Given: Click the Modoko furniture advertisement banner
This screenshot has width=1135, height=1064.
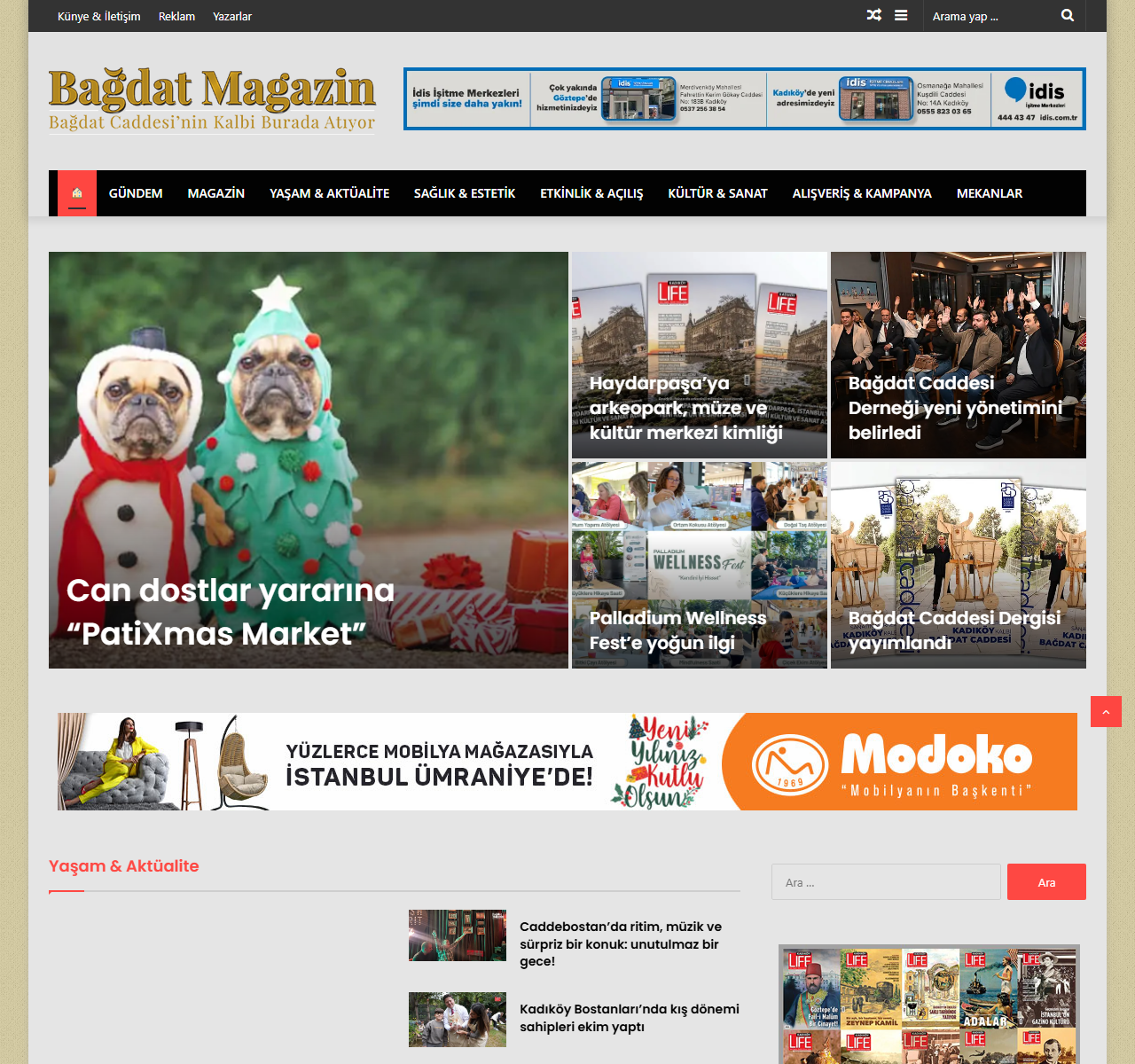Looking at the screenshot, I should [x=567, y=762].
